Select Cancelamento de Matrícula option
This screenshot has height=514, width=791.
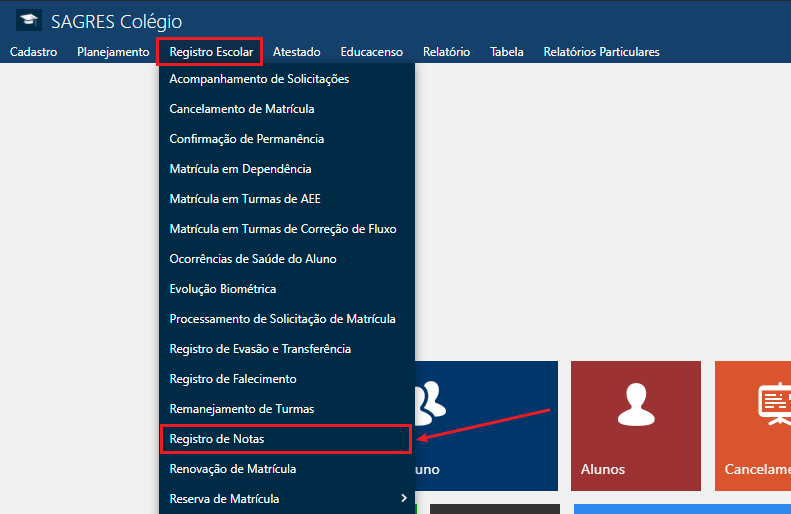[x=242, y=109]
